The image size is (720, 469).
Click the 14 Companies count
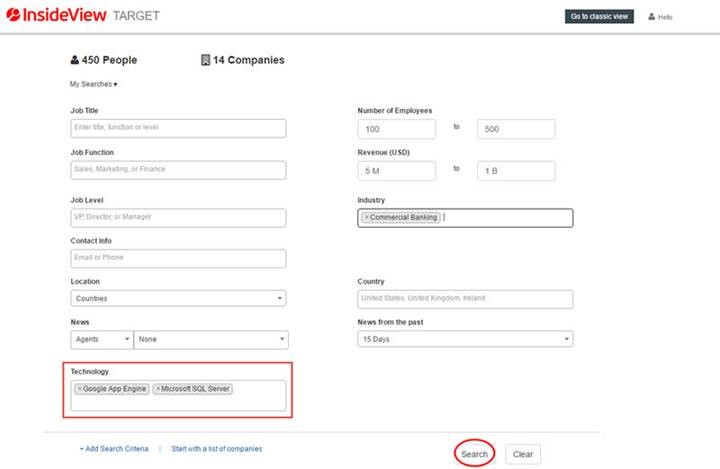tap(248, 60)
